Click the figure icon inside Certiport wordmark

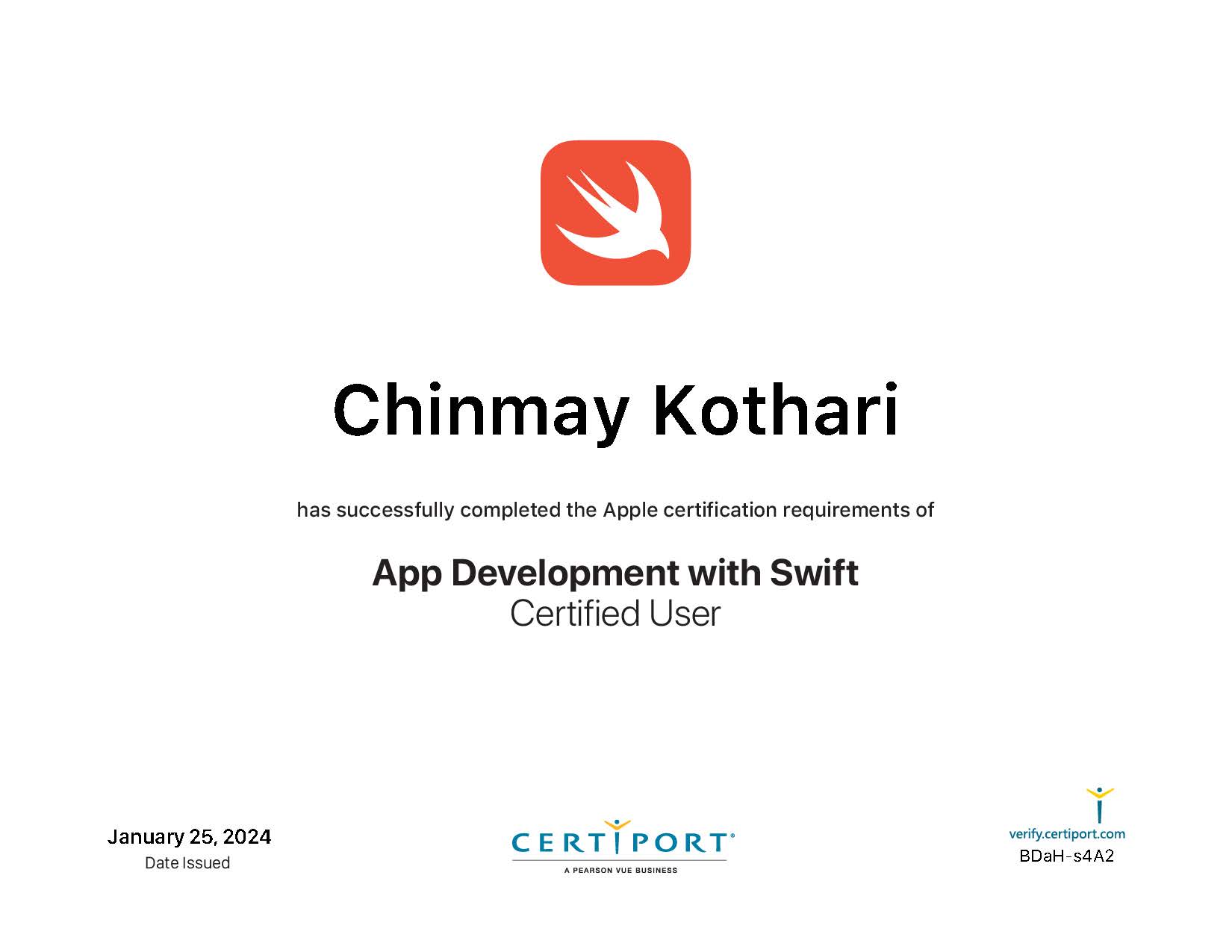(617, 836)
